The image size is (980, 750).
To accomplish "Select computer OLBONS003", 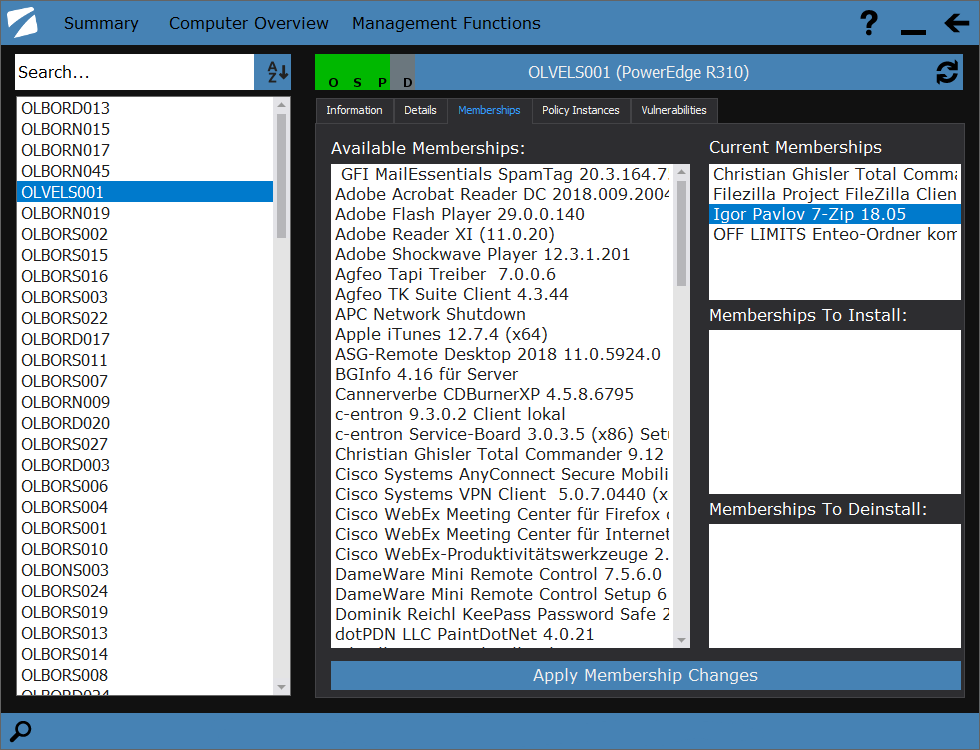I will click(145, 570).
